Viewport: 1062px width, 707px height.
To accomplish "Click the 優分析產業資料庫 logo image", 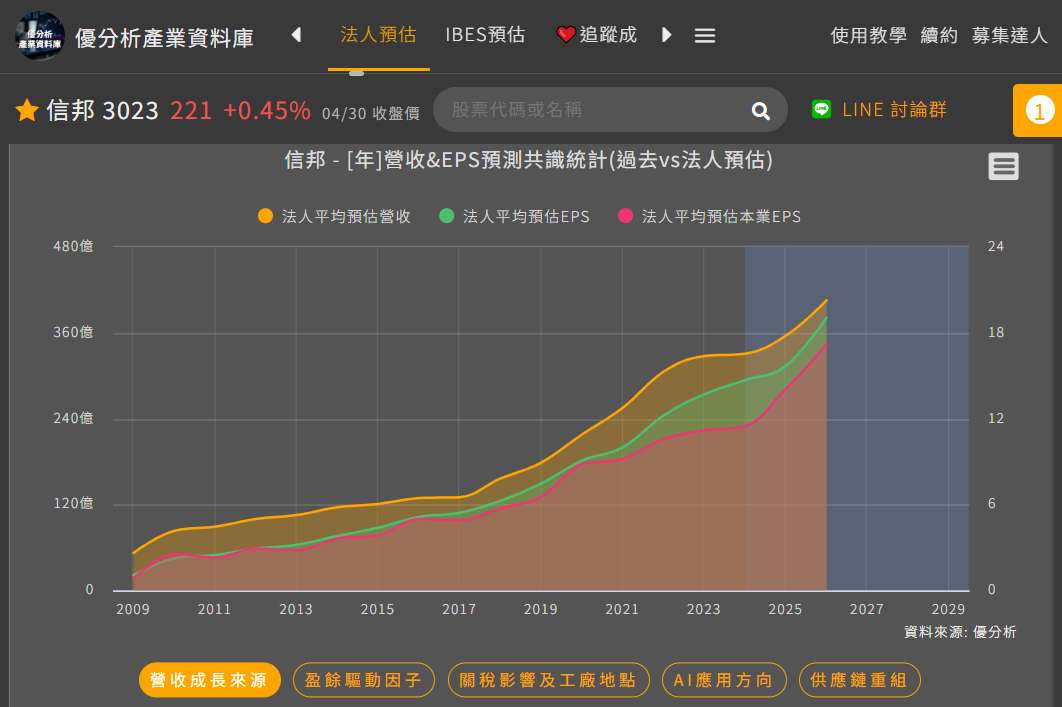I will point(40,36).
